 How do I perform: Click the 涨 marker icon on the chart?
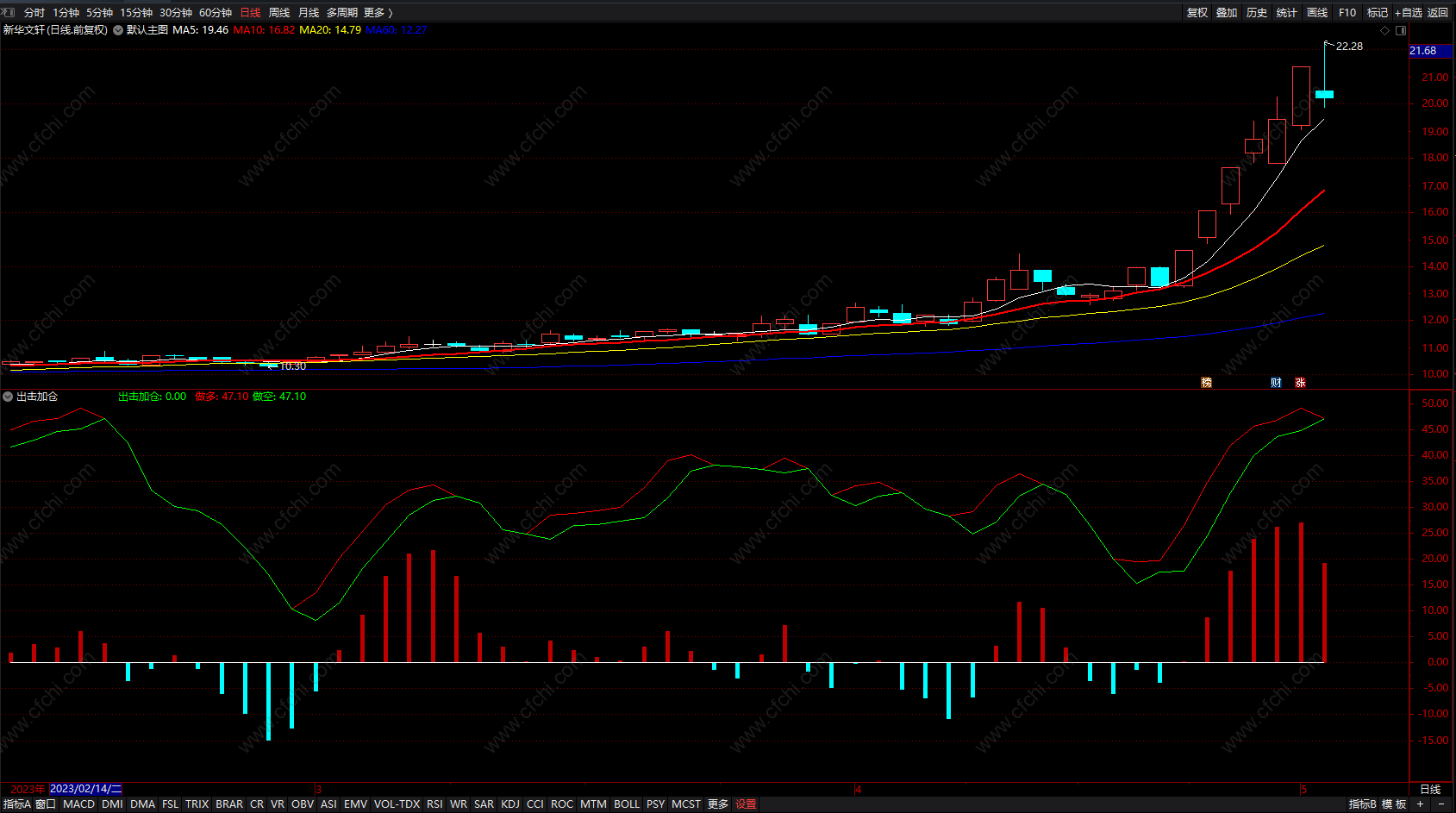click(1300, 383)
